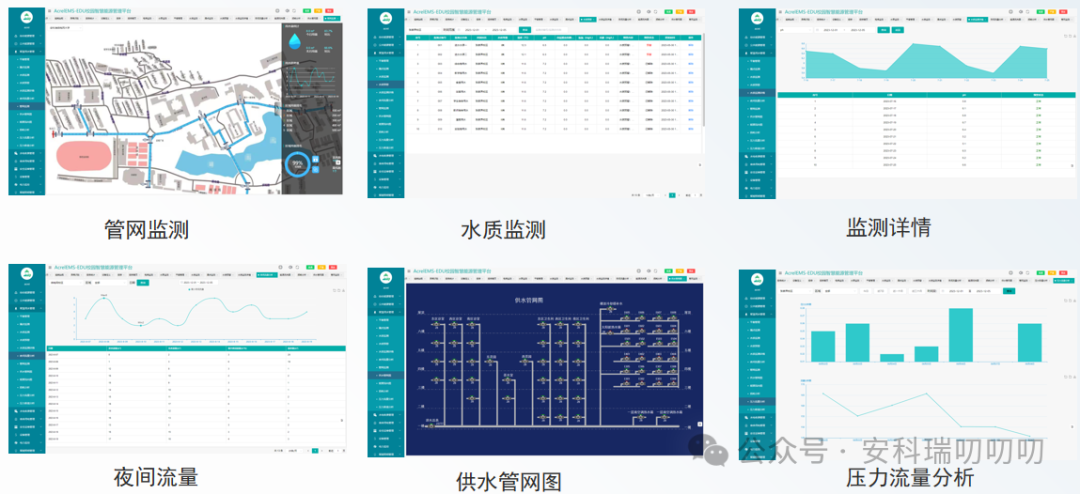1080x494 pixels.
Task: Open the region dropdown in 压力流量分析 filter bar
Action: [x=840, y=291]
